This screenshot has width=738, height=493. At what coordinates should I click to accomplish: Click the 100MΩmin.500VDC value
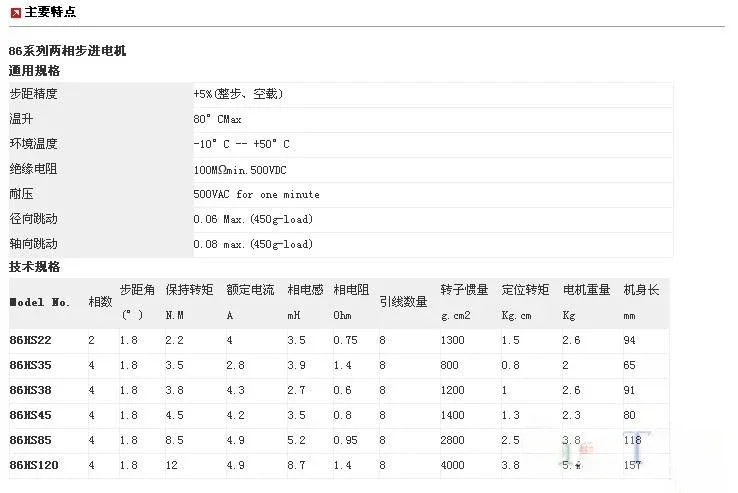point(240,170)
